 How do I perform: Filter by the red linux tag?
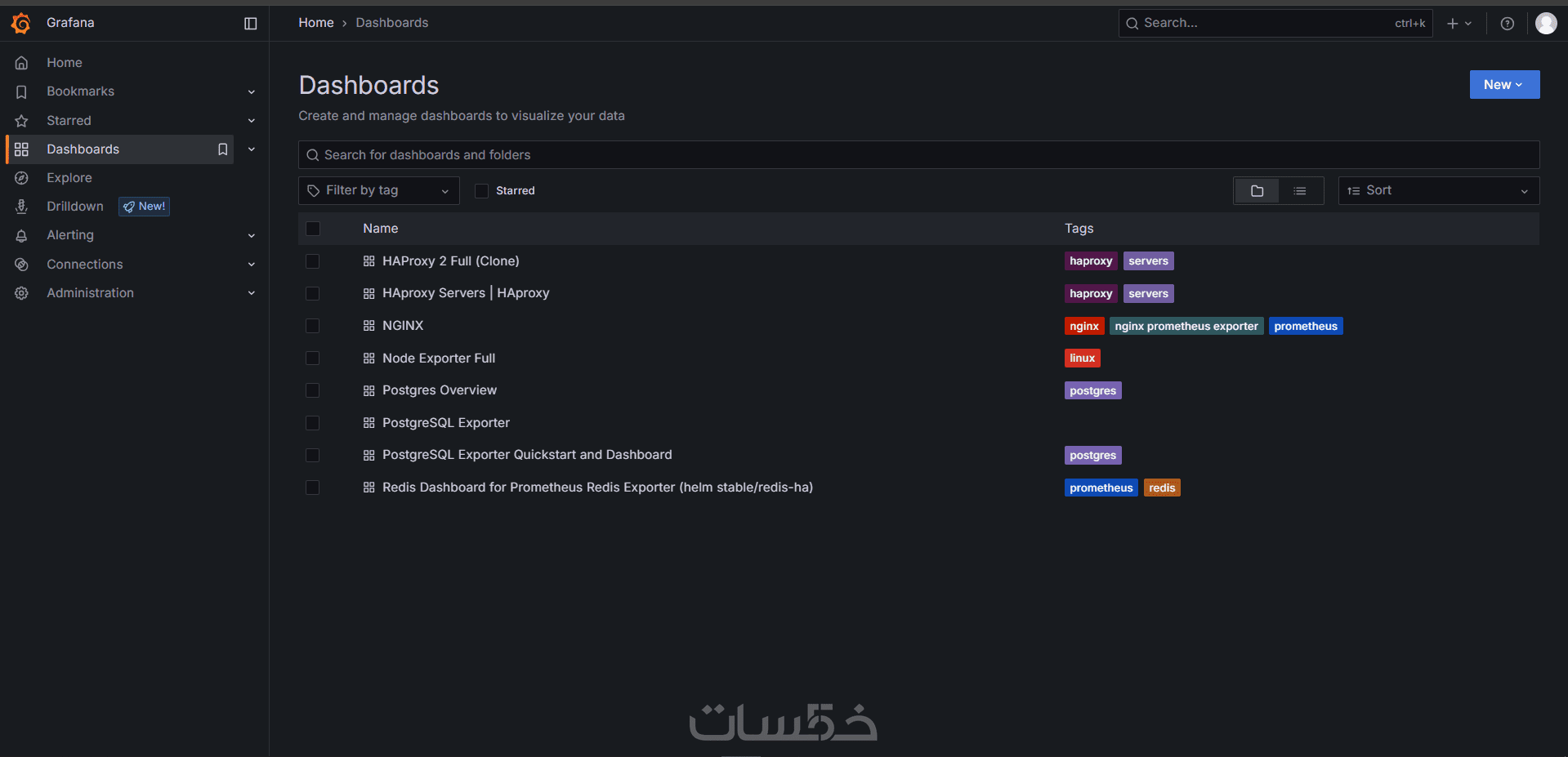pos(1082,358)
